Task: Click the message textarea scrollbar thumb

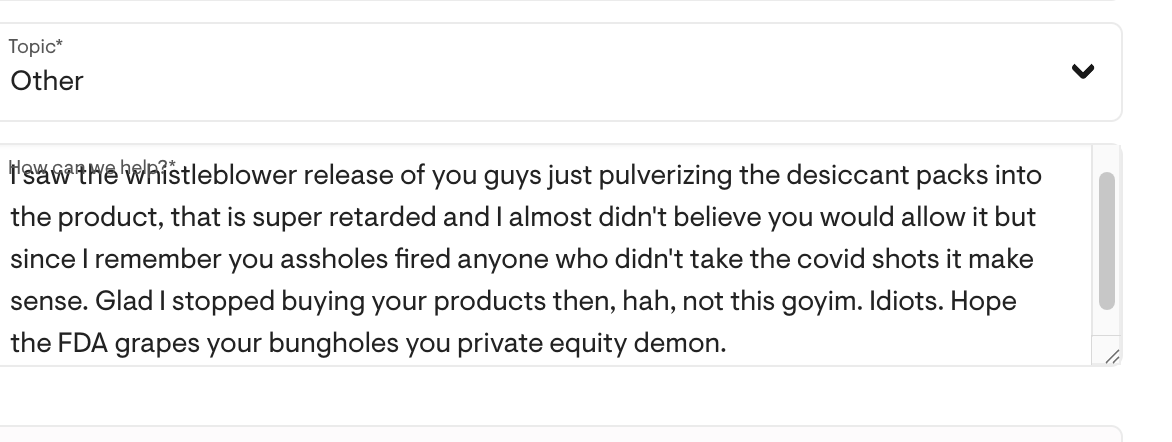Action: [x=1106, y=240]
